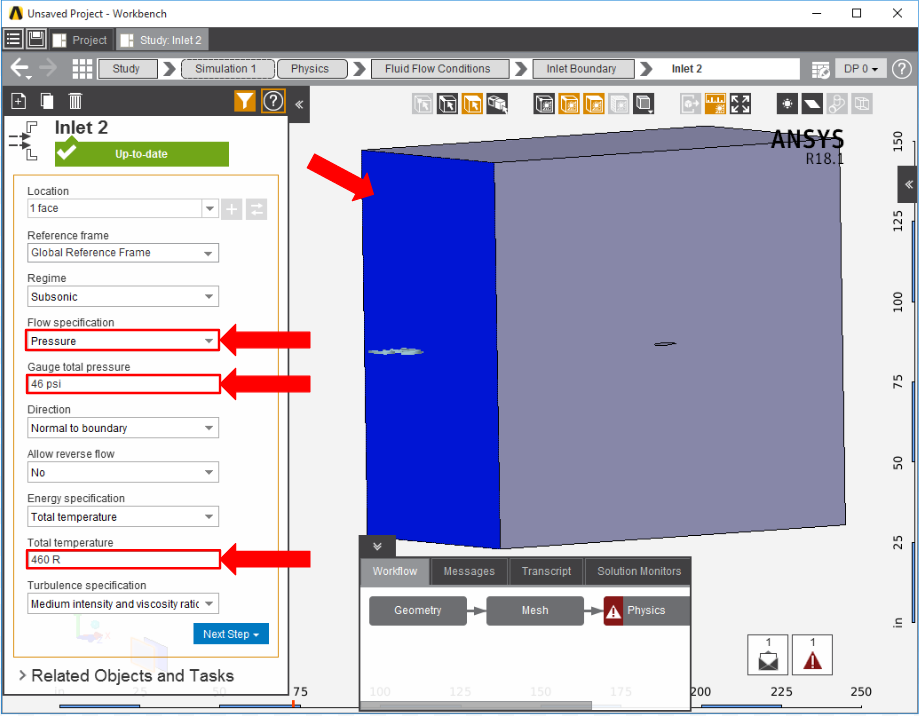Image resolution: width=919 pixels, height=716 pixels.
Task: Edit the Total temperature field
Action: point(122,560)
